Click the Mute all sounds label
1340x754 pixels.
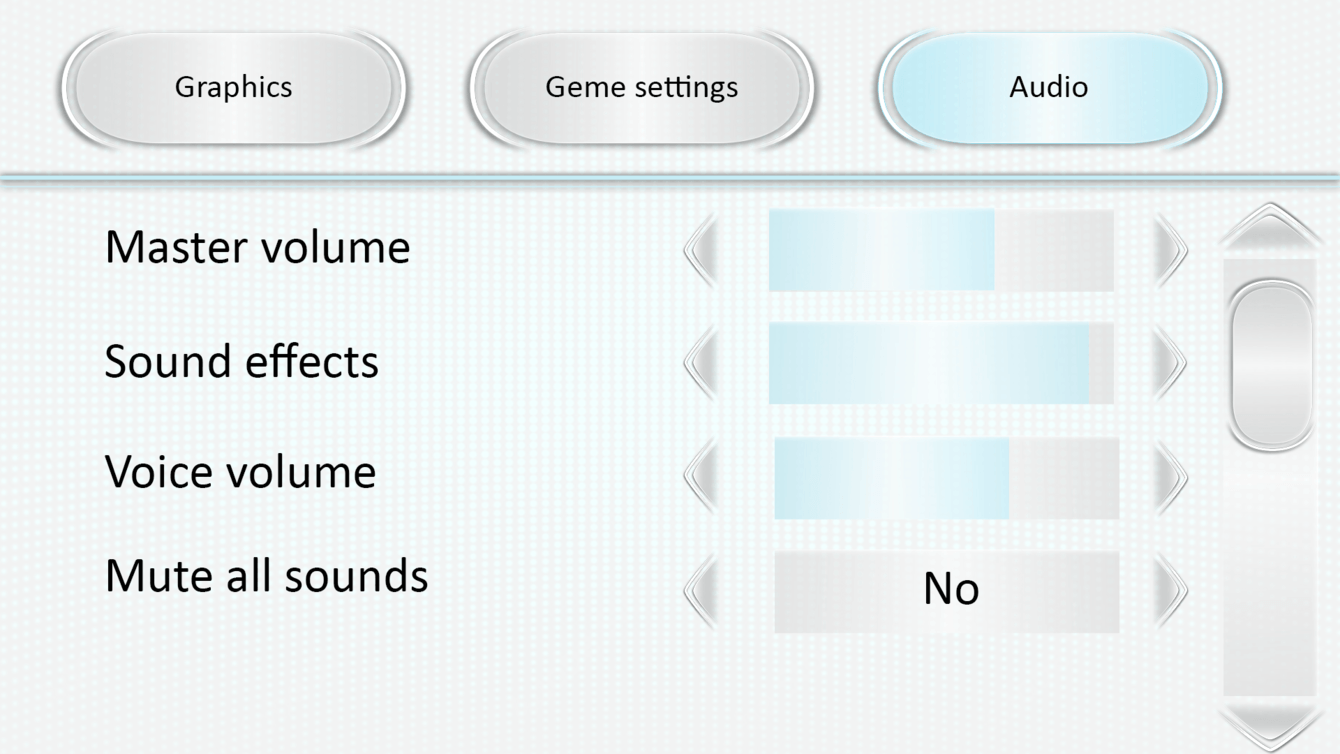point(266,576)
